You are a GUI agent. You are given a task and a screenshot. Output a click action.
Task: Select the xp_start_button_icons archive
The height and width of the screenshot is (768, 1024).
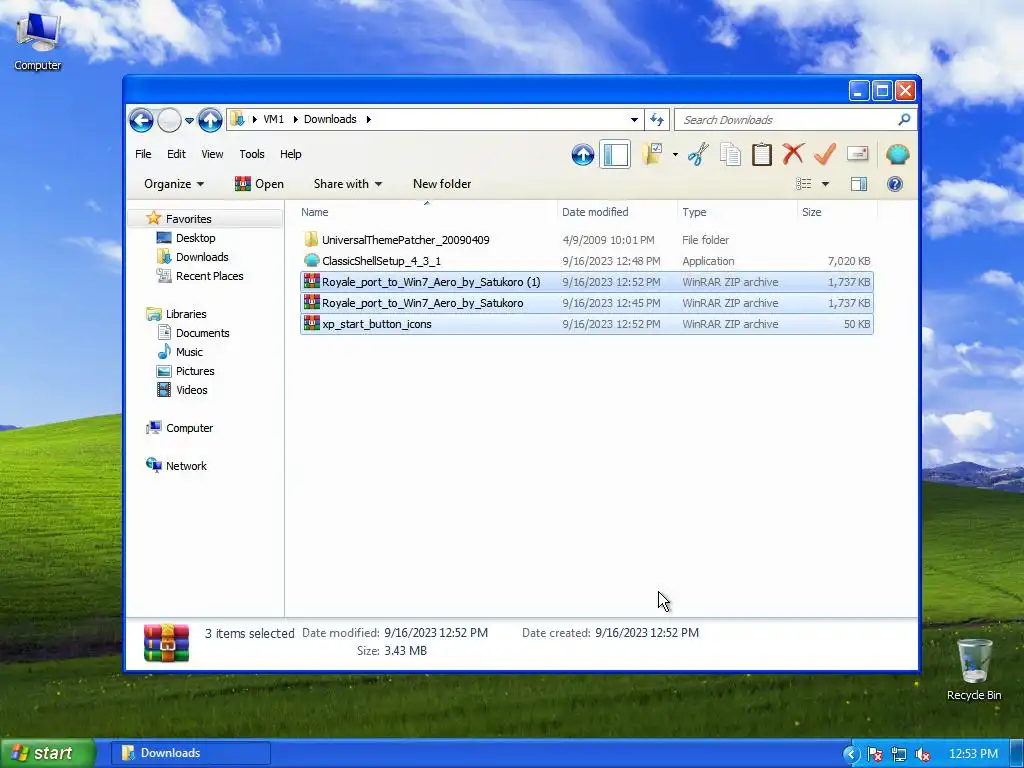[586, 324]
